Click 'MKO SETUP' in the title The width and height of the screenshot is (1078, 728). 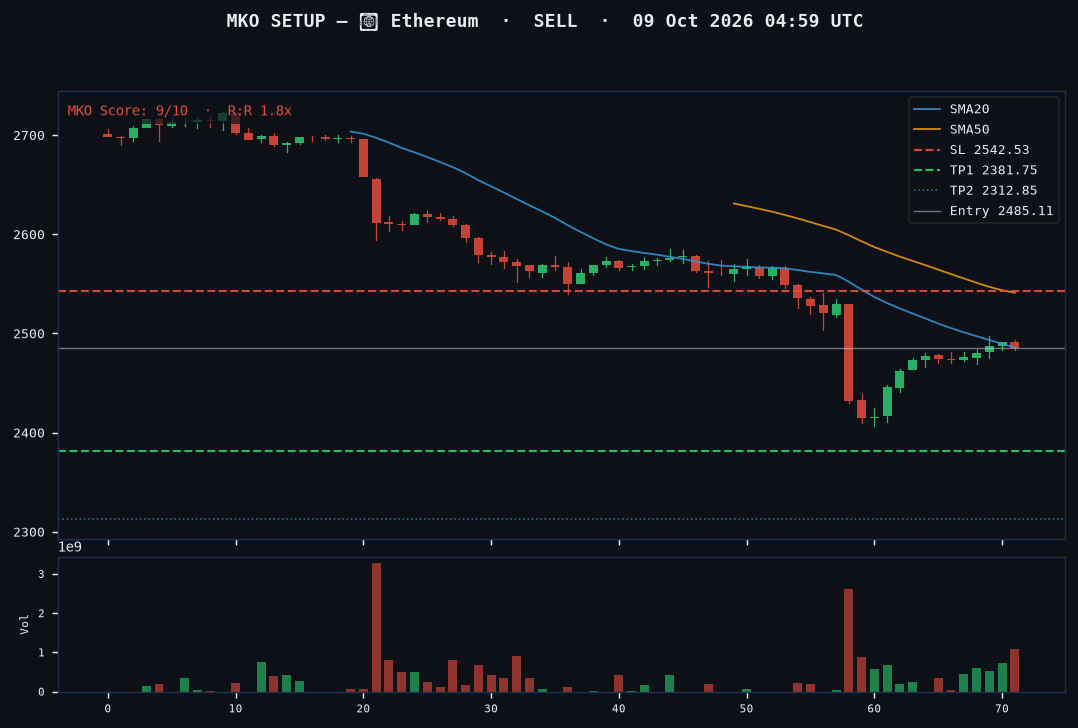tap(276, 21)
